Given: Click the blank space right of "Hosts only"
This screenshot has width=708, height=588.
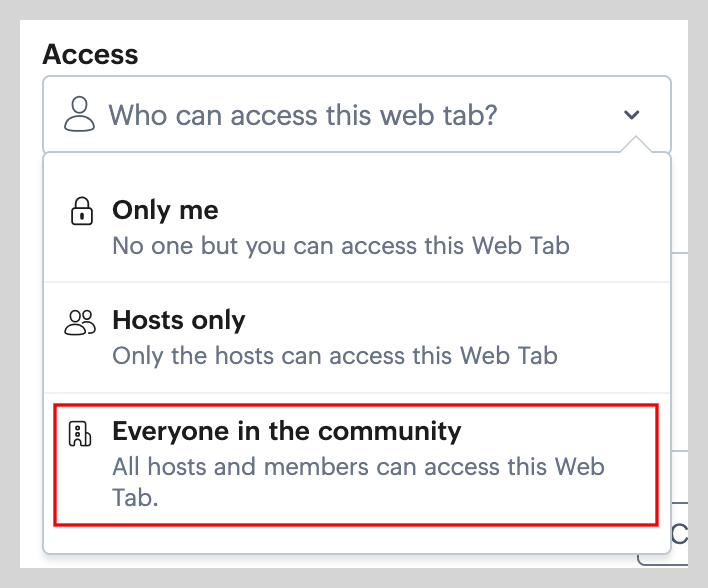Looking at the screenshot, I should coord(450,321).
